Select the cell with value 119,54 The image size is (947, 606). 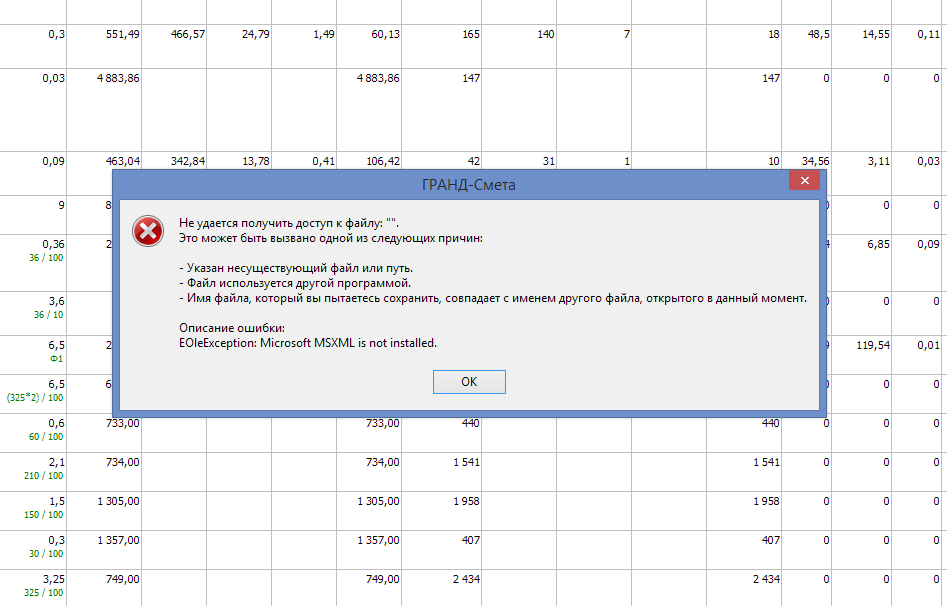[862, 346]
